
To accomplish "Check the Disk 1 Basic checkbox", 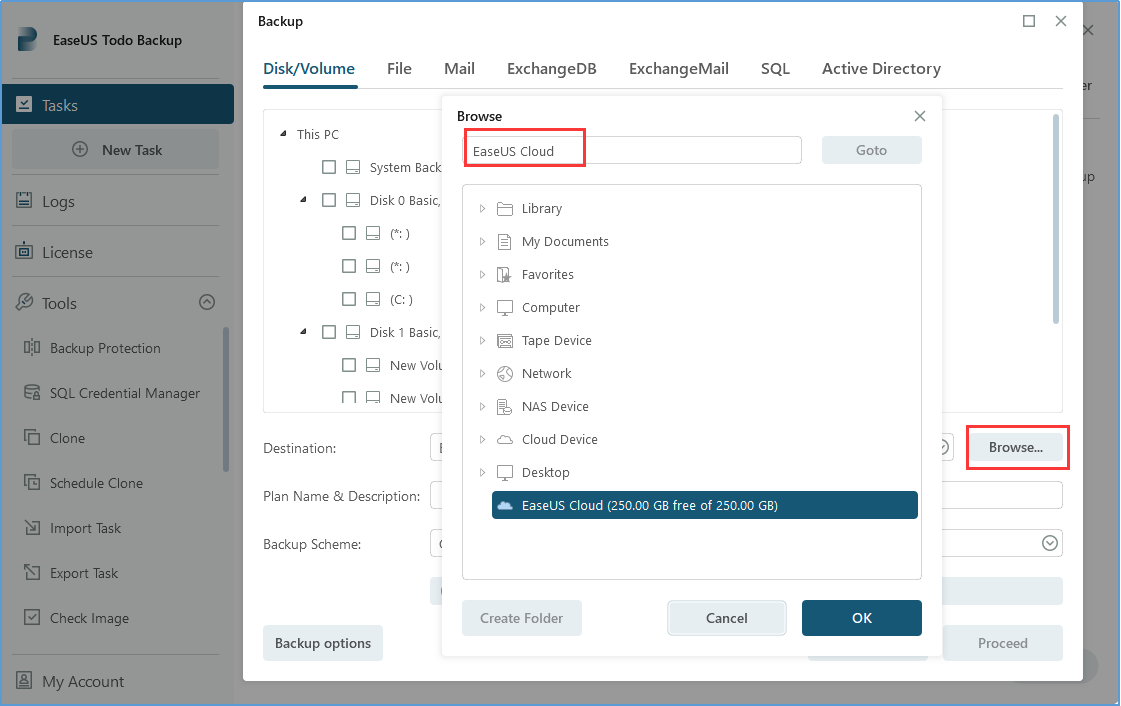I will tap(329, 331).
